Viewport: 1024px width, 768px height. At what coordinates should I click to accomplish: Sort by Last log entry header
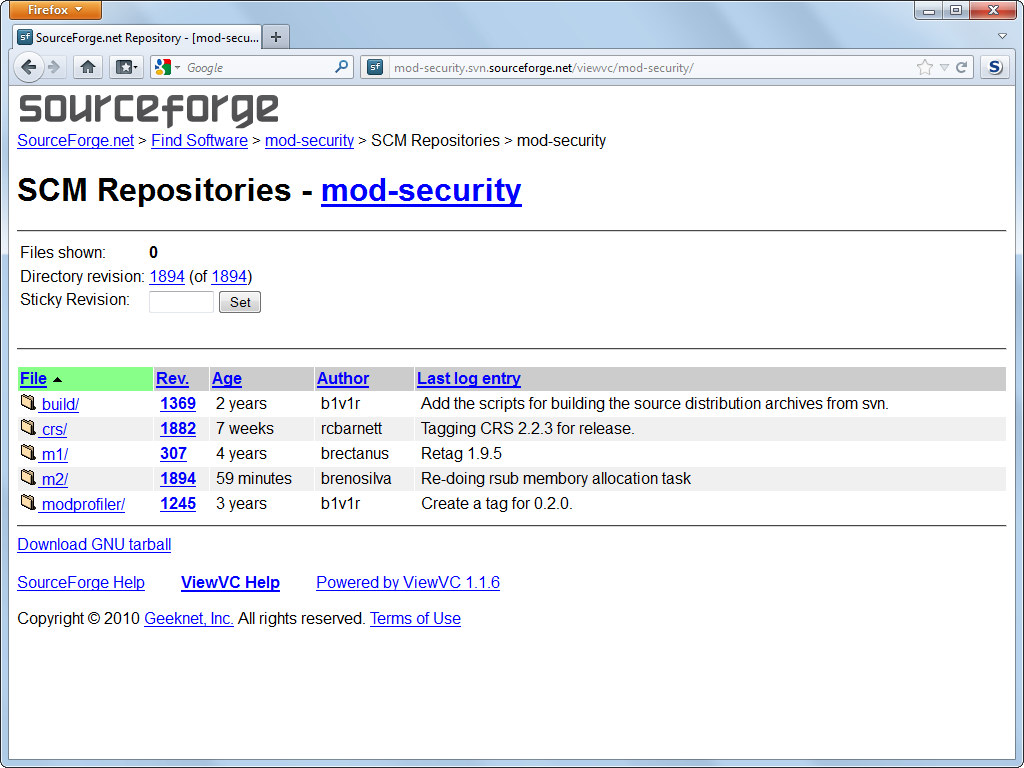[469, 379]
